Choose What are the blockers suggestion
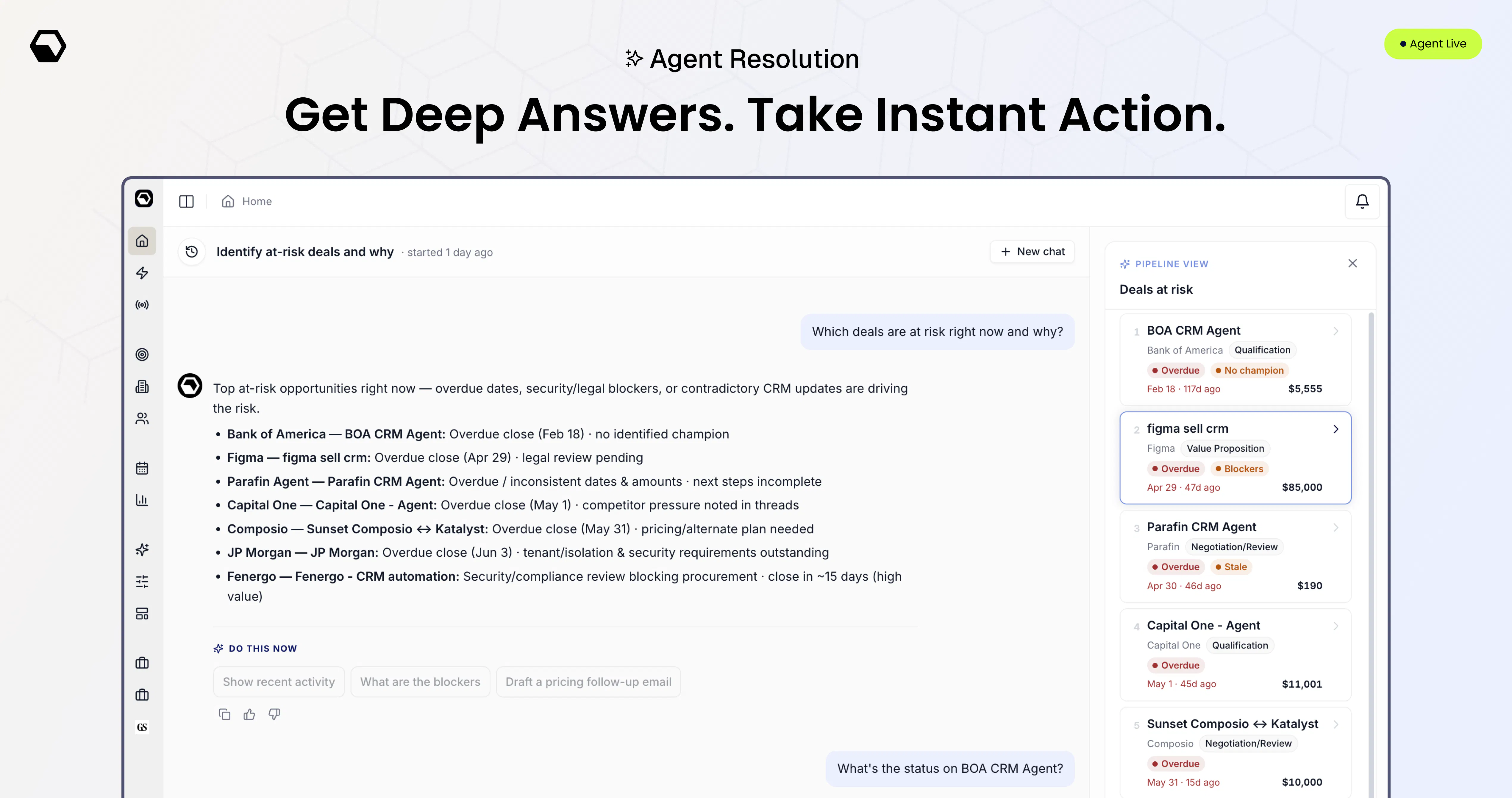 coord(420,682)
